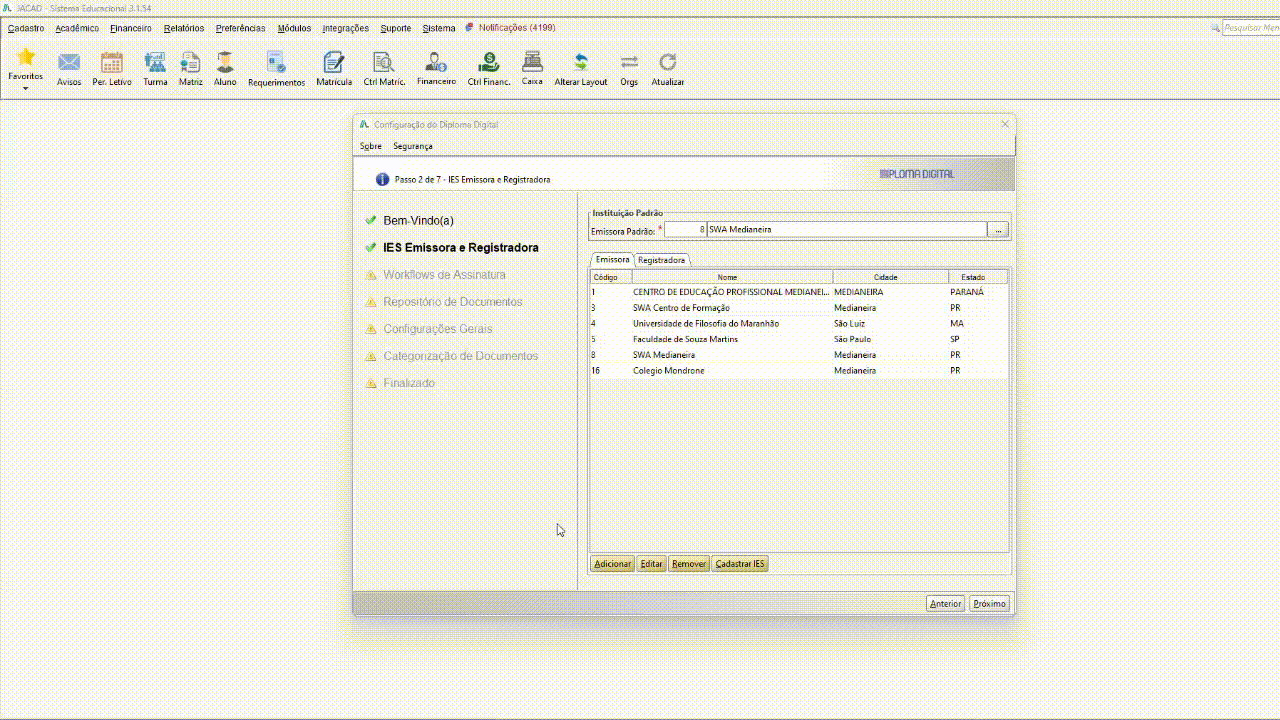This screenshot has width=1280, height=720.
Task: Open the Sobre menu in dialog
Action: [371, 146]
